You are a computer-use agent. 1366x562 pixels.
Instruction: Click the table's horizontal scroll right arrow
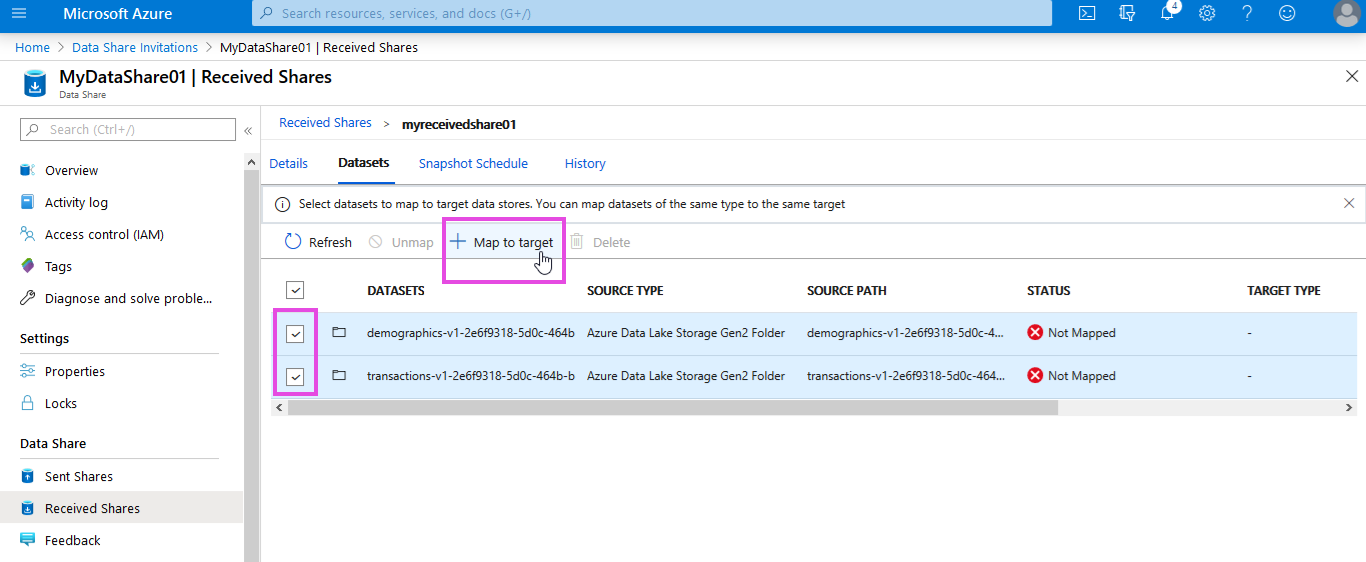tap(1349, 407)
